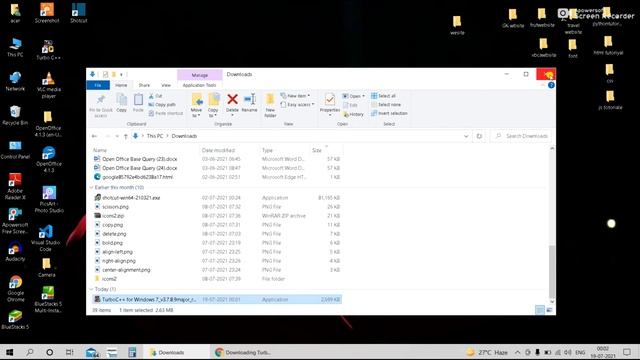Click the file list vertical scrollbar
Image resolution: width=640 pixels, height=360 pixels.
(x=552, y=272)
